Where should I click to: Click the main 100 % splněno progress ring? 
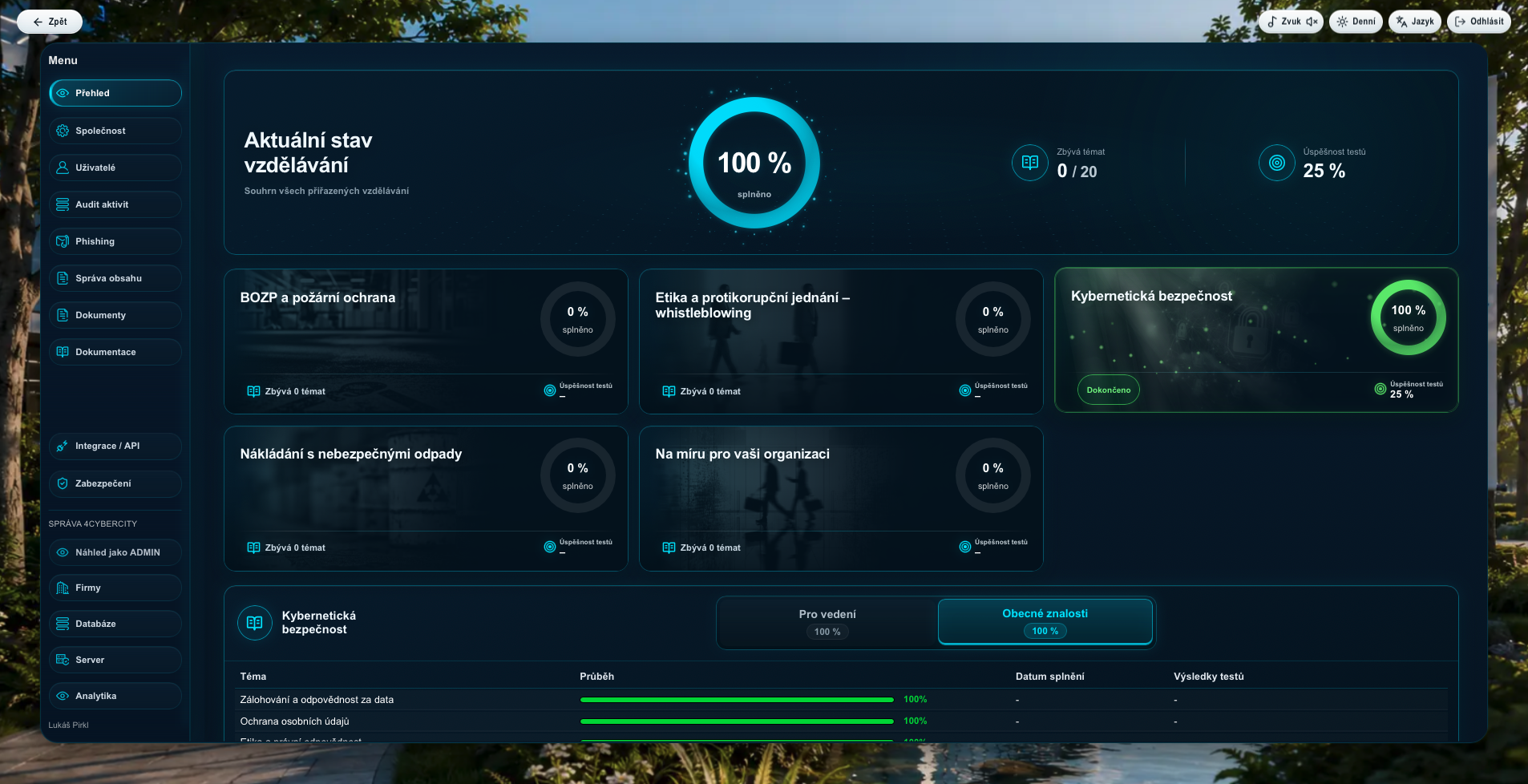pos(754,163)
